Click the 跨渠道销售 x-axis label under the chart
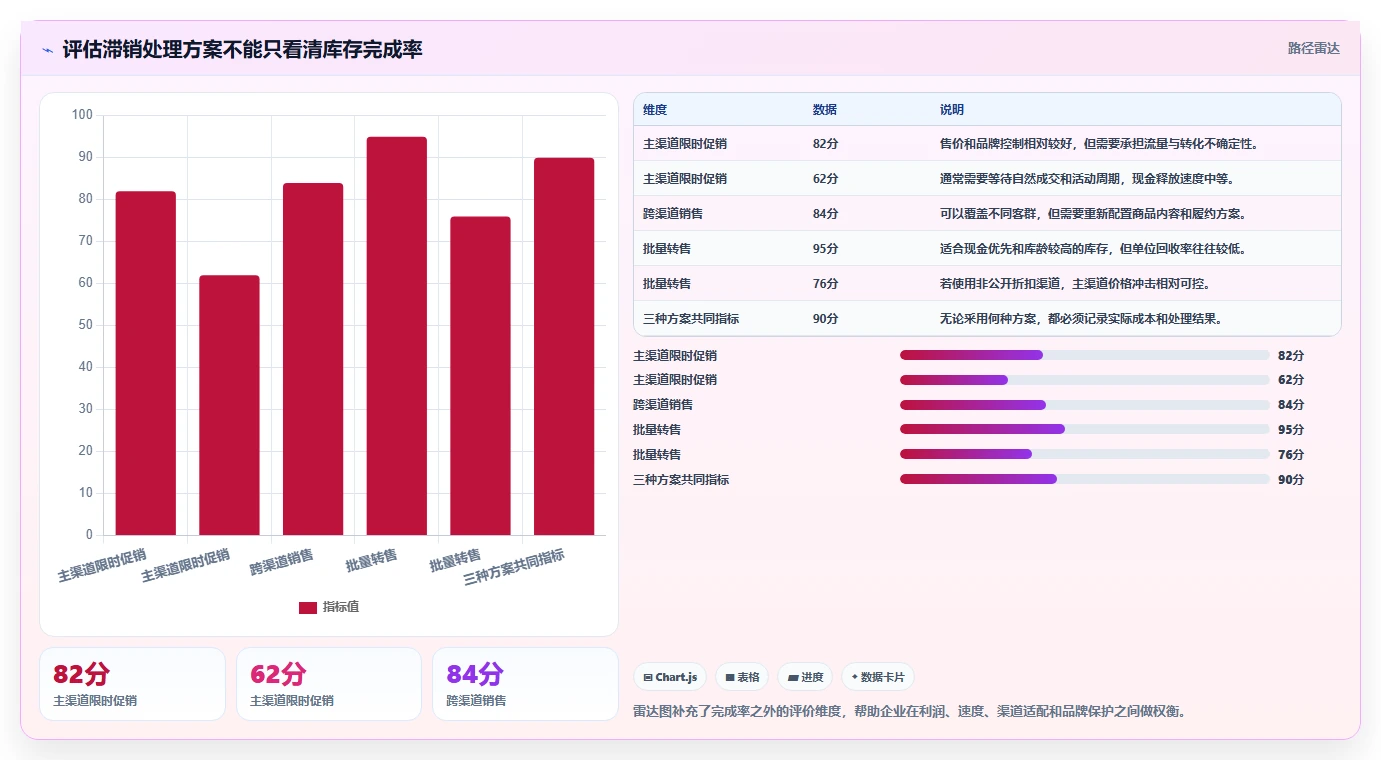Viewport: 1381px width, 760px height. point(281,562)
